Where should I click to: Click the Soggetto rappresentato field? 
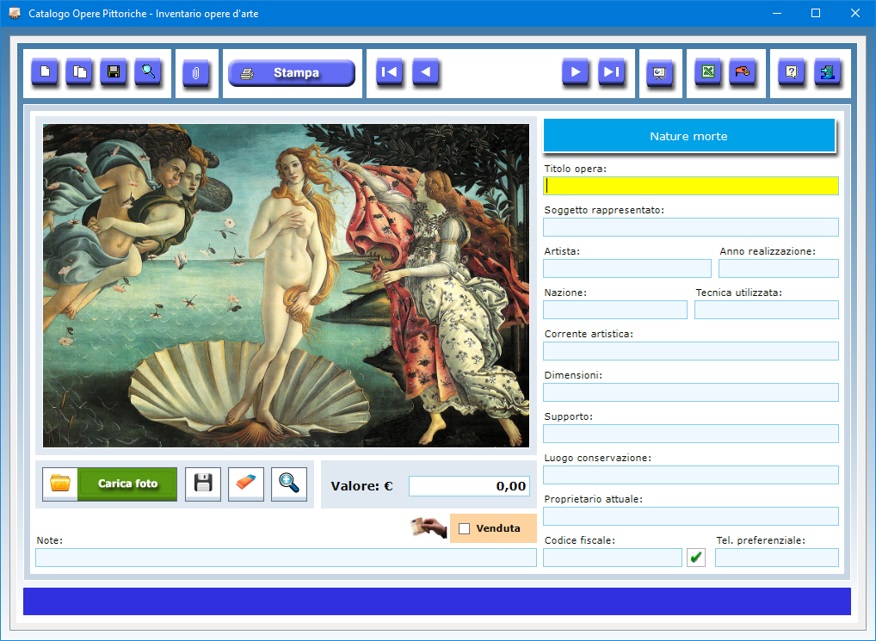(691, 227)
